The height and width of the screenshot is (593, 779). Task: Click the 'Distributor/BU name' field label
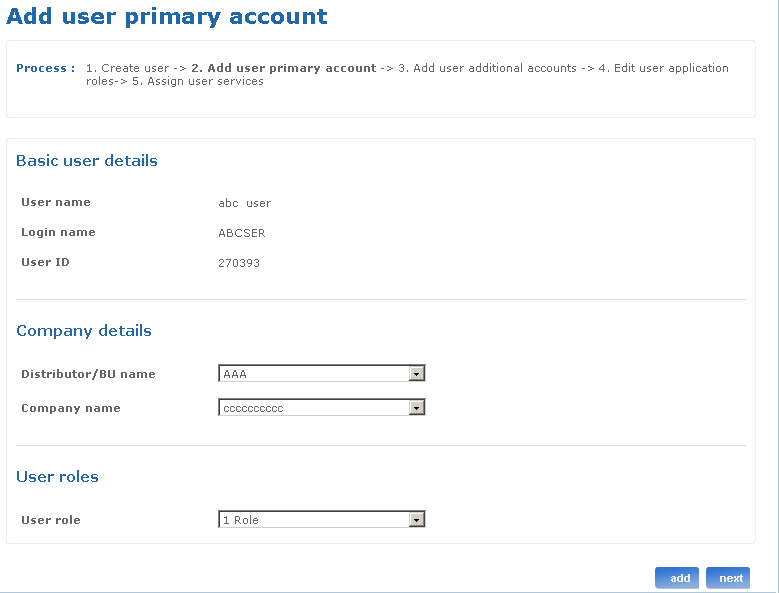pos(88,374)
